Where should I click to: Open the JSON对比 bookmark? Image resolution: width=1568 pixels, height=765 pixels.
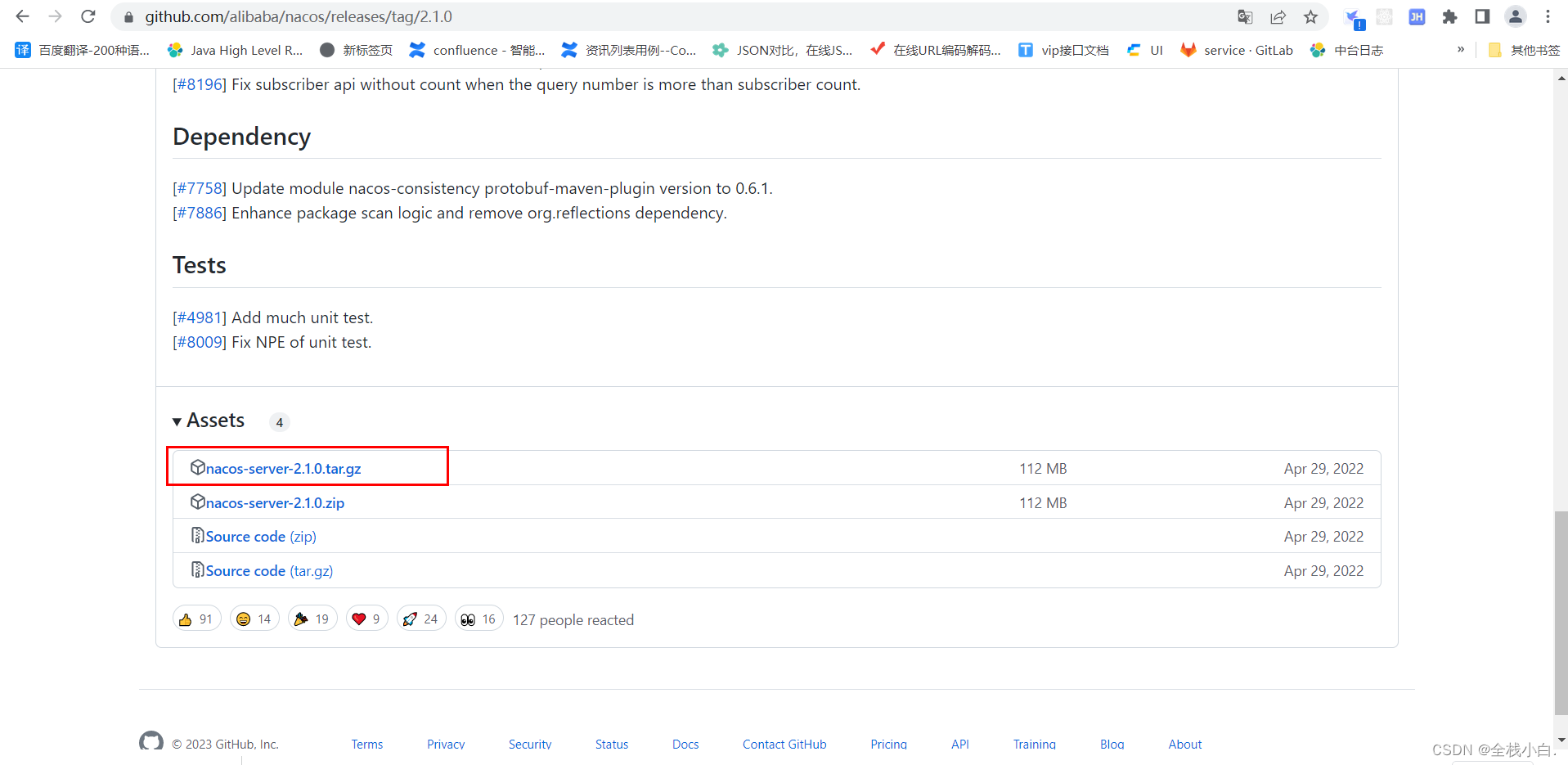point(782,50)
